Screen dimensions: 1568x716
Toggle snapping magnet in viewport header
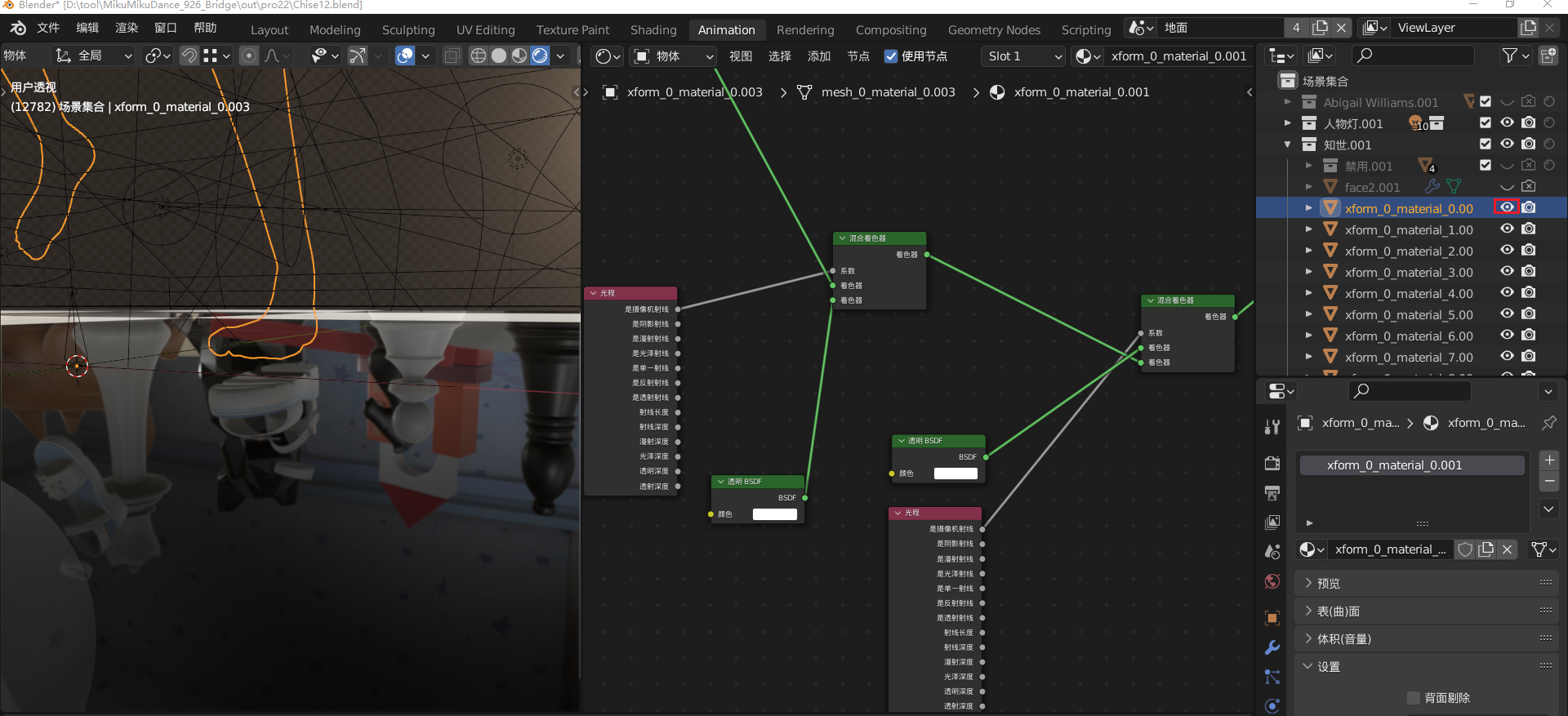pyautogui.click(x=189, y=56)
